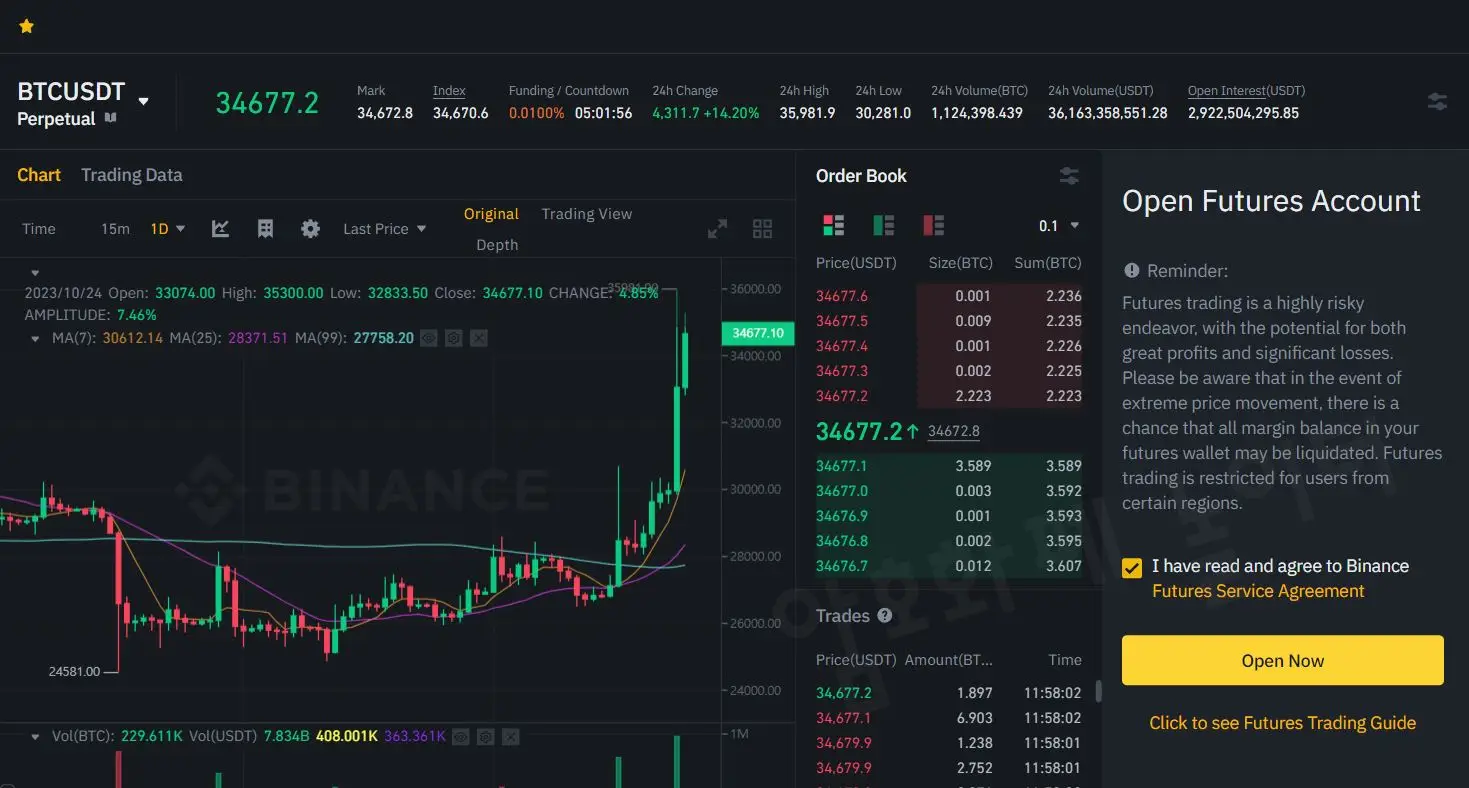Screen dimensions: 1469x788
Task: Open the BTCUSDT symbol selector dropdown
Action: [x=143, y=101]
